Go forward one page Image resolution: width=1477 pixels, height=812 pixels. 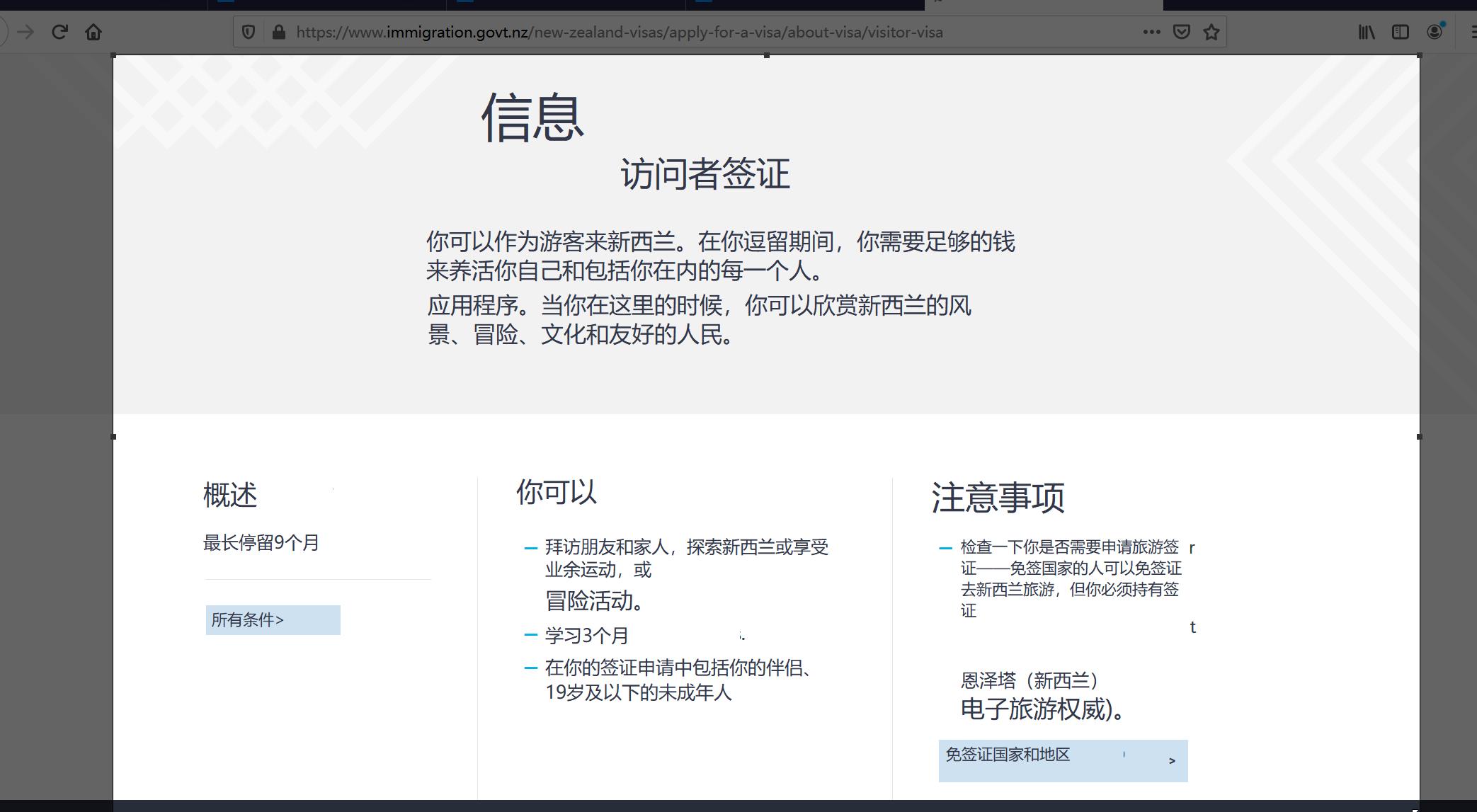(x=27, y=31)
